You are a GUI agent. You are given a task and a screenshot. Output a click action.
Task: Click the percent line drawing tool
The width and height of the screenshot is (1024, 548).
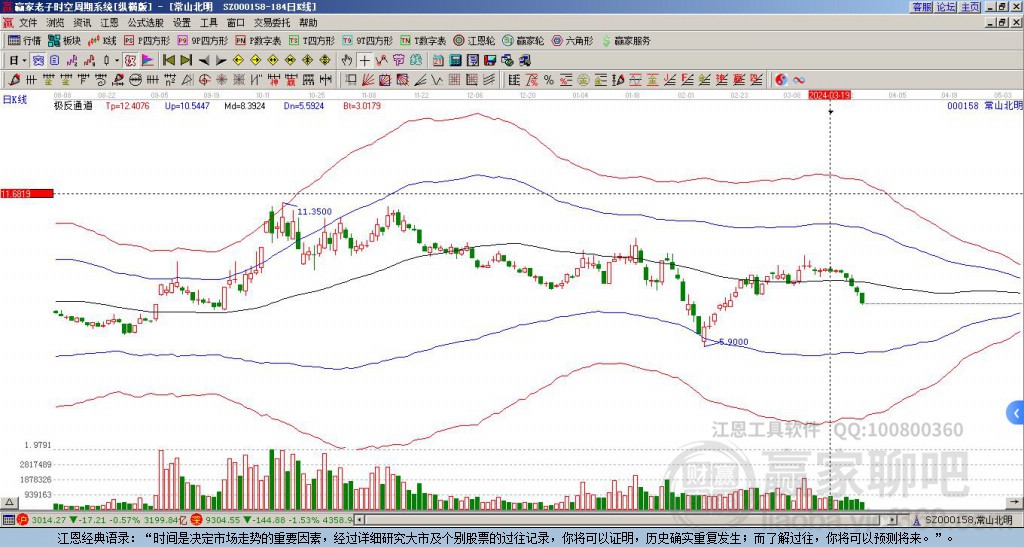tap(549, 79)
